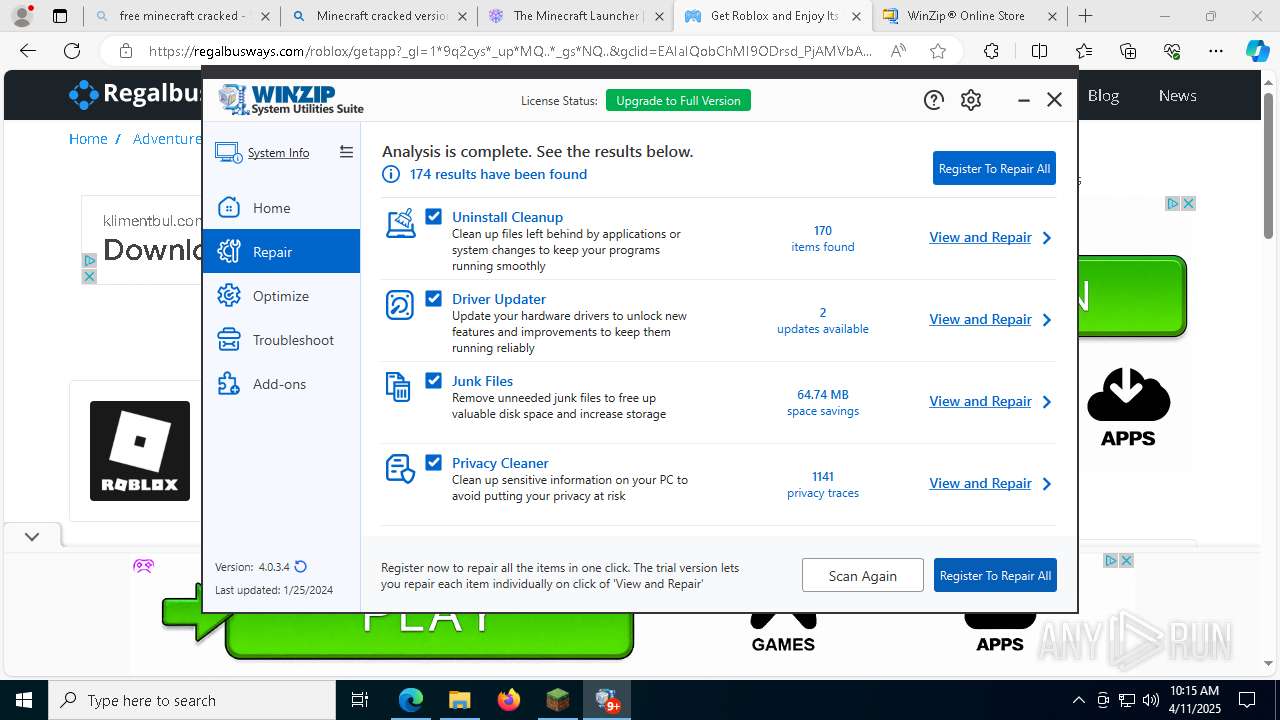Click View and Repair for Uninstall Cleanup
This screenshot has width=1280, height=720.
pos(980,237)
